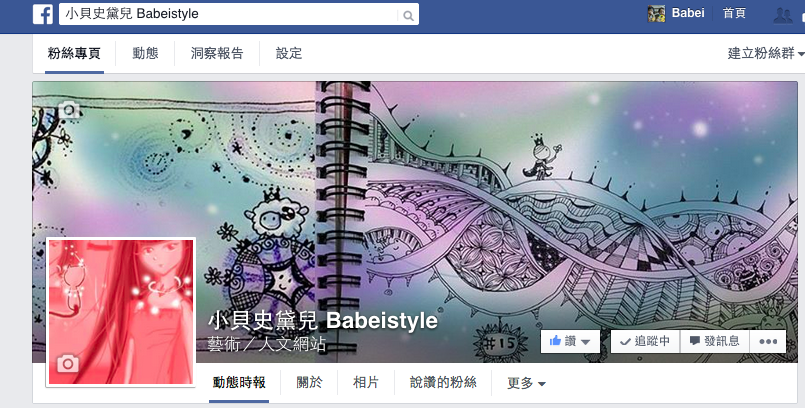805x408 pixels.
Task: Toggle the 追蹤中 following button
Action: [645, 341]
